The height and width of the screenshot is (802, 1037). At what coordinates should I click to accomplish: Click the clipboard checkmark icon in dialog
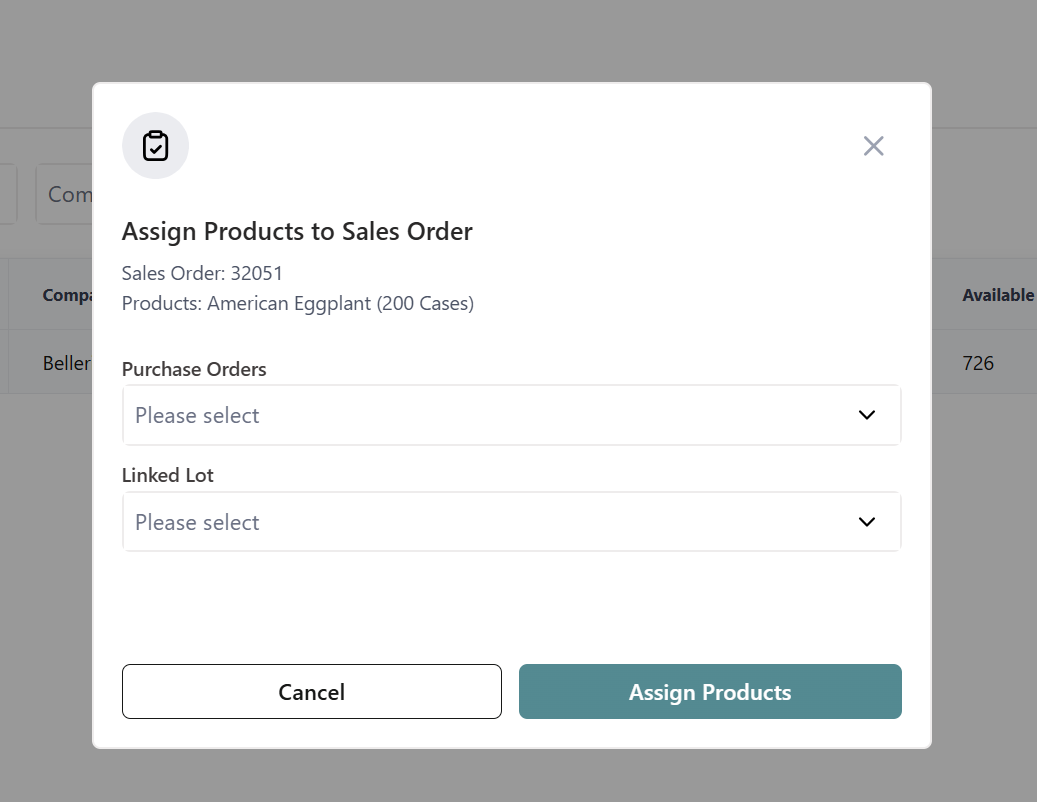click(155, 146)
